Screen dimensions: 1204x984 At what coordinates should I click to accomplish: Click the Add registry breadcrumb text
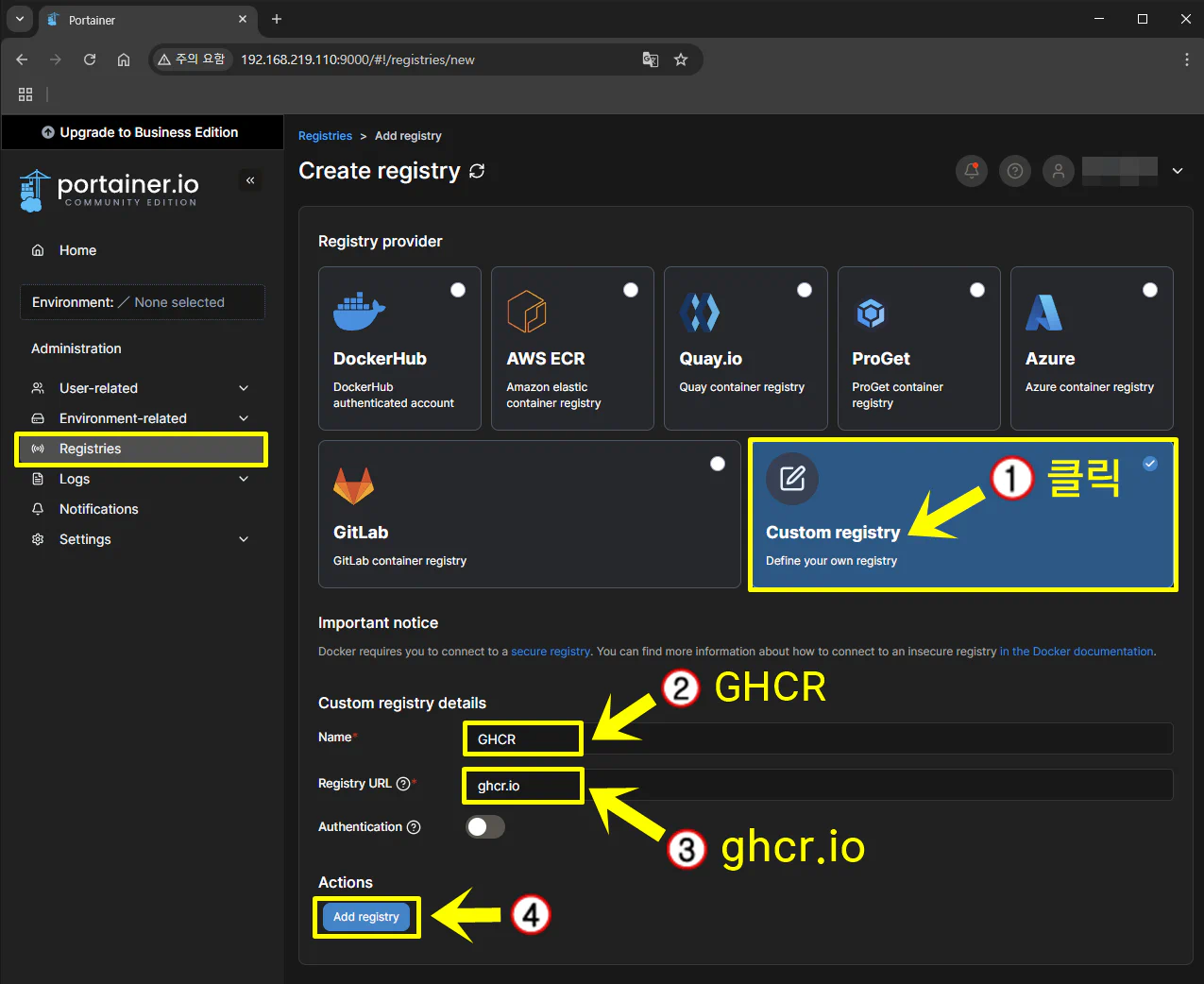click(x=408, y=136)
